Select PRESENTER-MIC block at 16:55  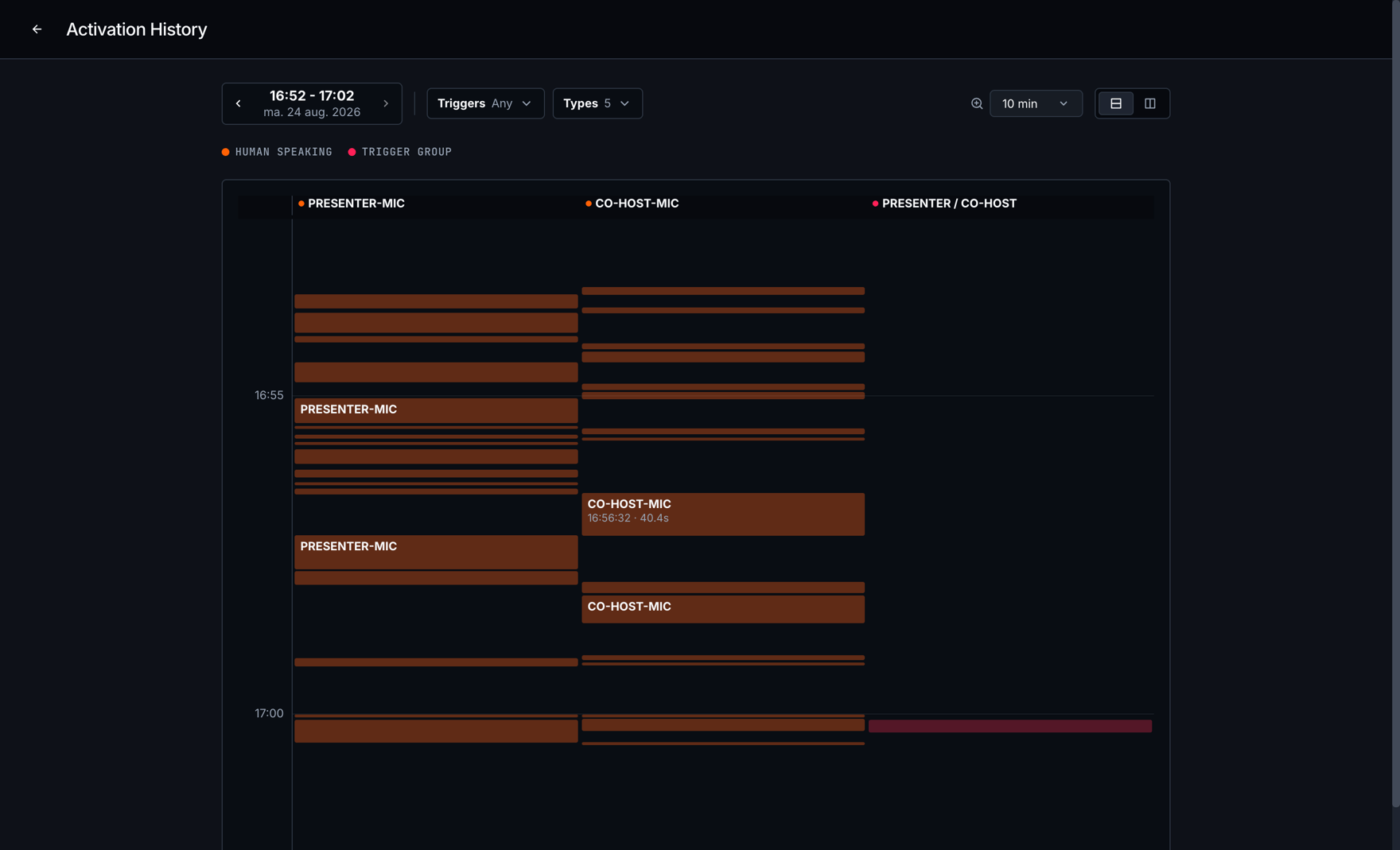pos(436,410)
